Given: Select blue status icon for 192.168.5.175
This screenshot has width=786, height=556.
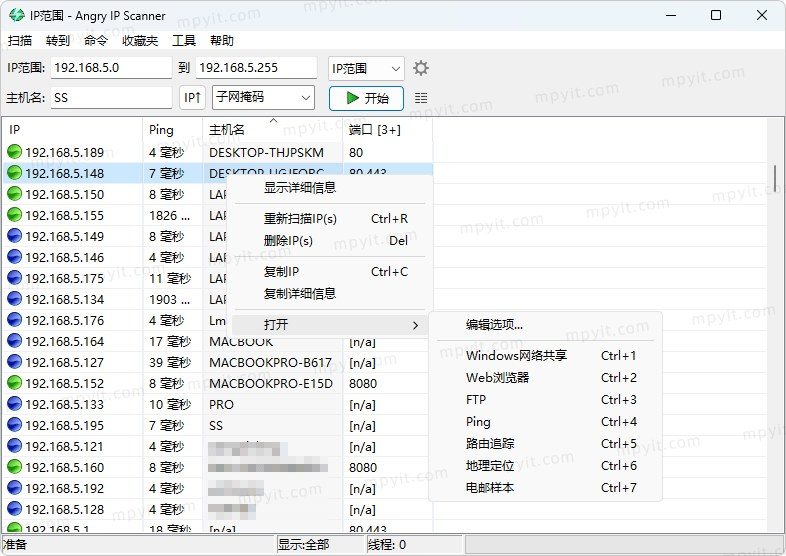Looking at the screenshot, I should click(x=15, y=278).
